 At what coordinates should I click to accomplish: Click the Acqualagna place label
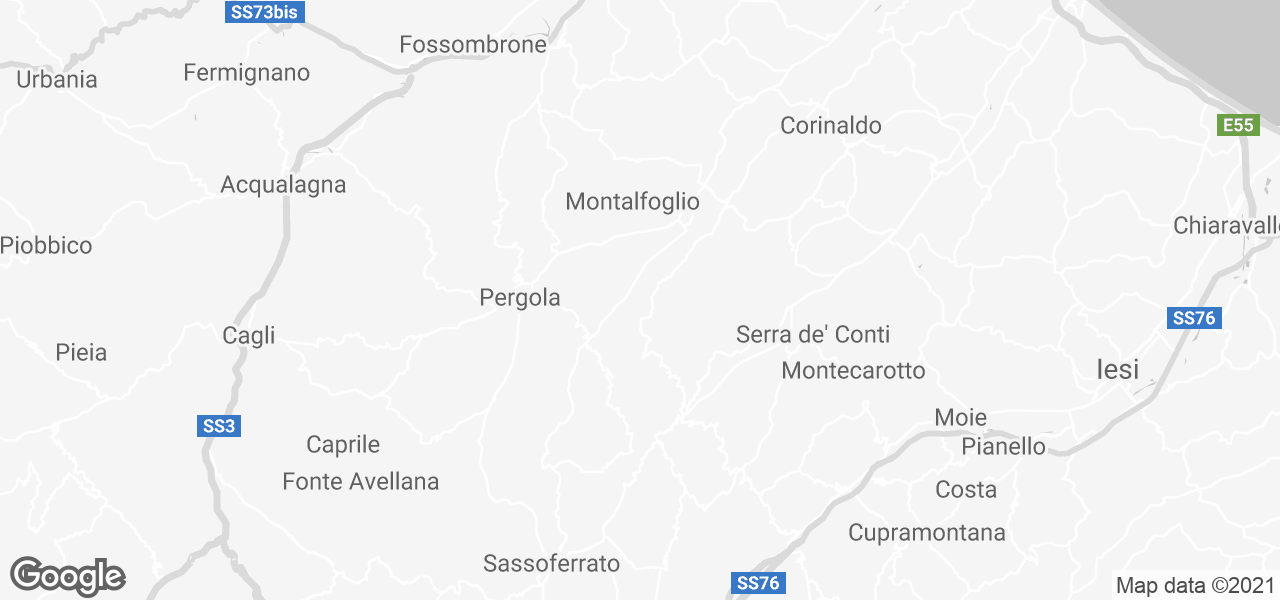click(283, 185)
